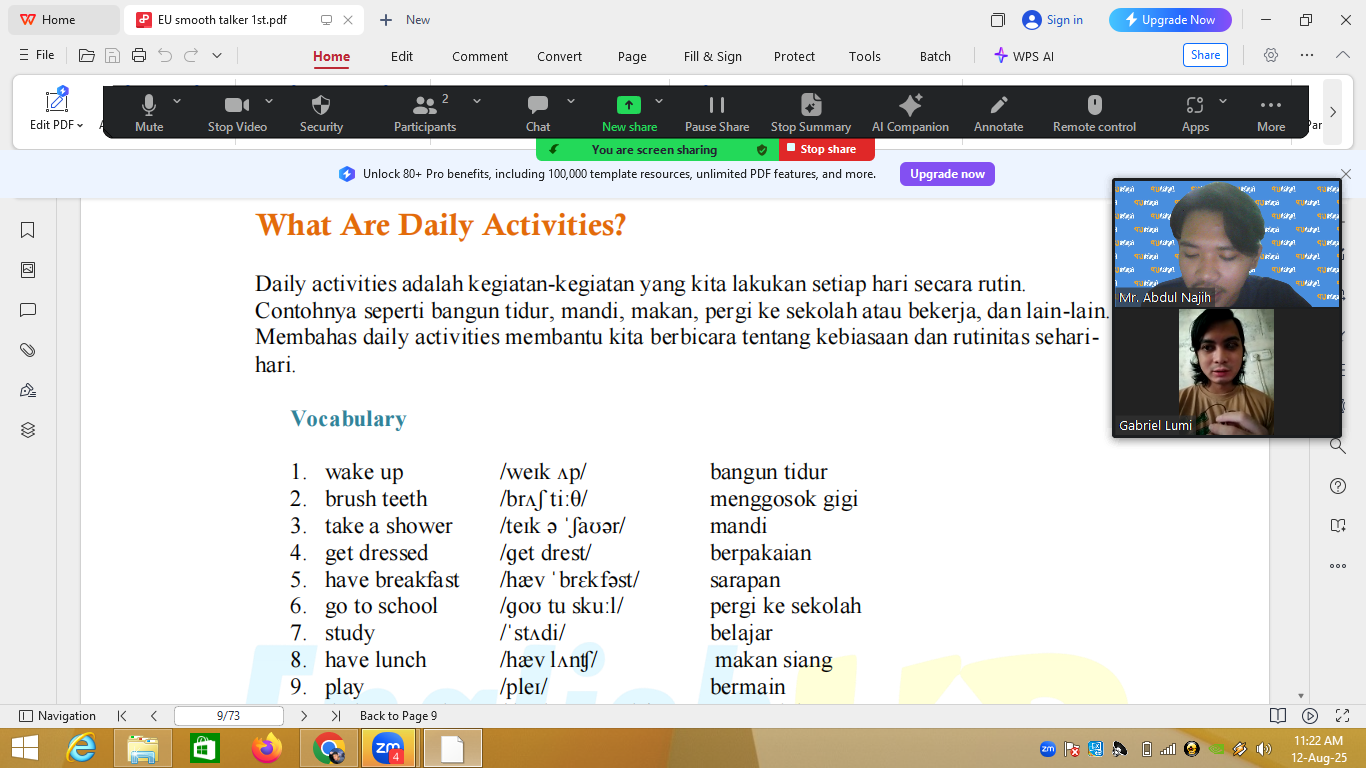This screenshot has width=1366, height=768.
Task: Open the signature panel in left sidebar
Action: click(x=28, y=390)
